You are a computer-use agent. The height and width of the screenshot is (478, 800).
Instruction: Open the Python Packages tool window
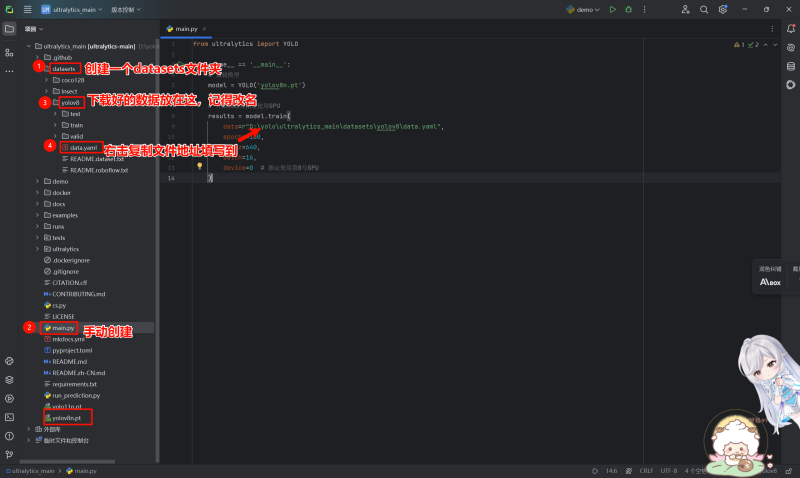pos(9,379)
